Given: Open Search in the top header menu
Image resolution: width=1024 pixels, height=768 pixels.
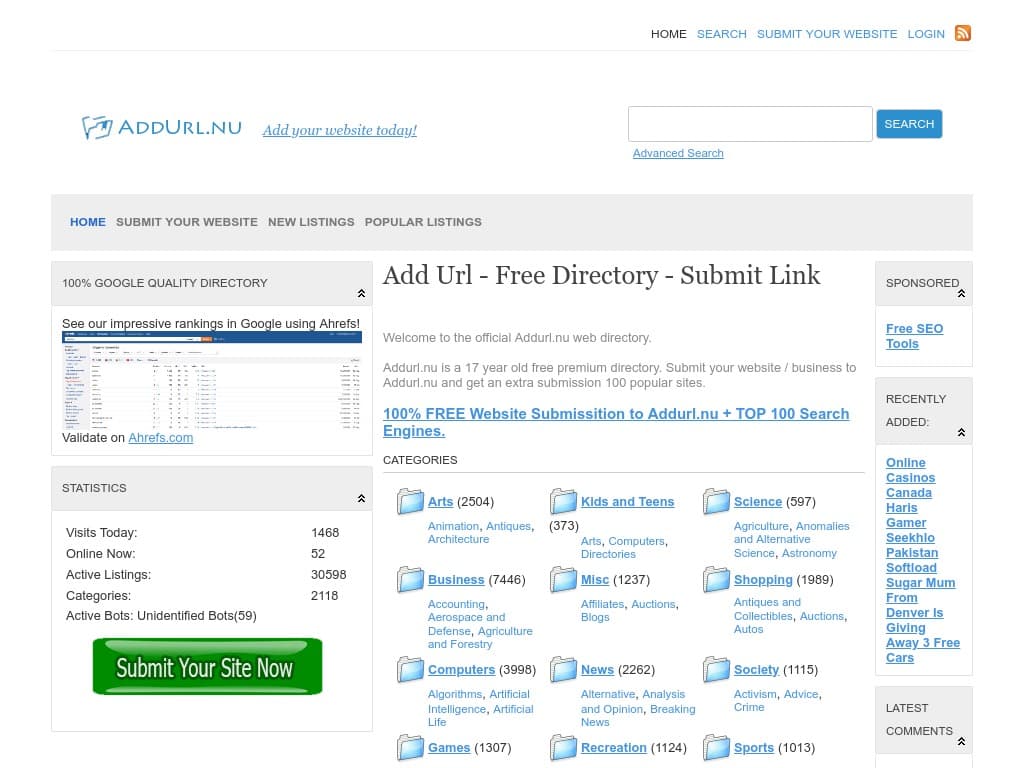Looking at the screenshot, I should pyautogui.click(x=721, y=34).
